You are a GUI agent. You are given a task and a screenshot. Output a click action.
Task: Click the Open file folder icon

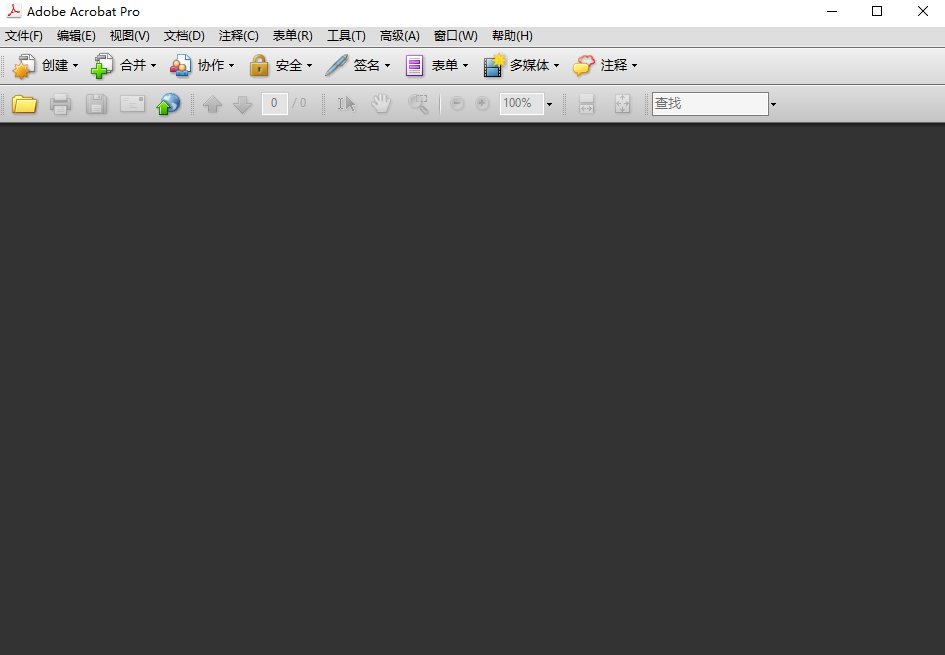point(24,104)
